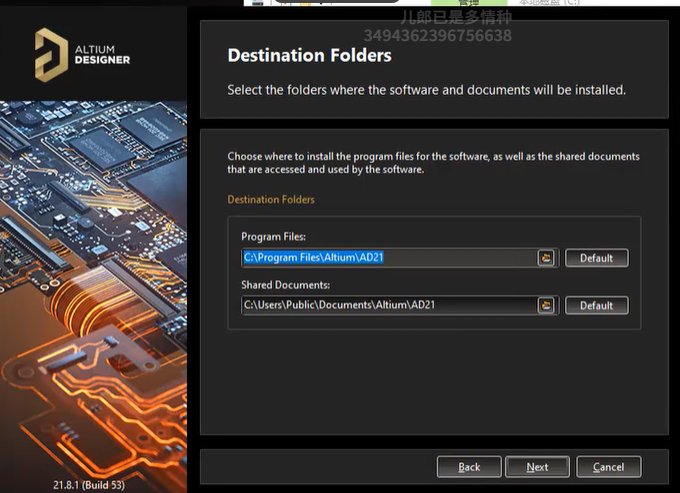Image resolution: width=680 pixels, height=493 pixels.
Task: Click the 'Shared Documents:' label
Action: point(285,285)
